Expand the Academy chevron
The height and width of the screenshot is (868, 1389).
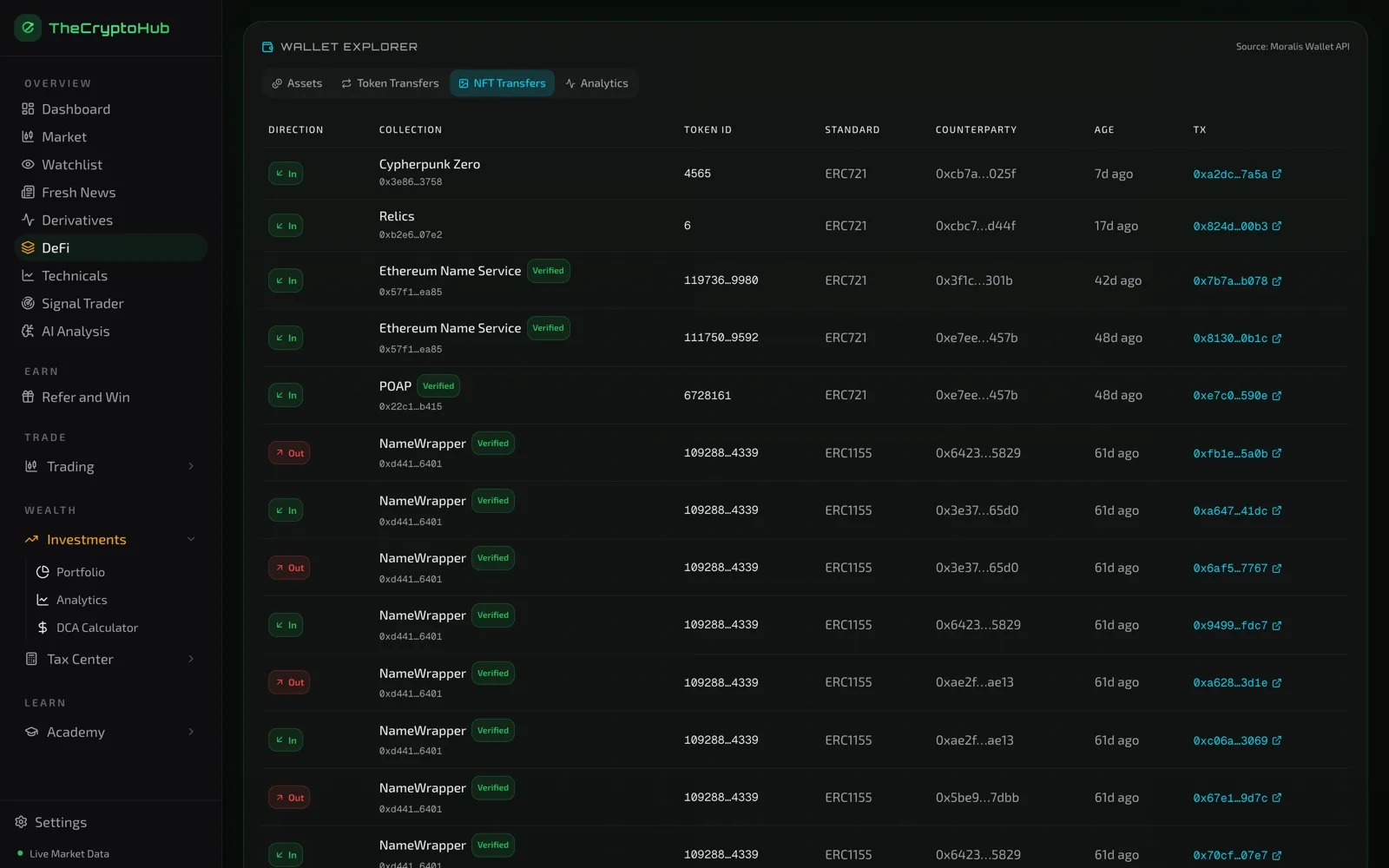(x=191, y=733)
